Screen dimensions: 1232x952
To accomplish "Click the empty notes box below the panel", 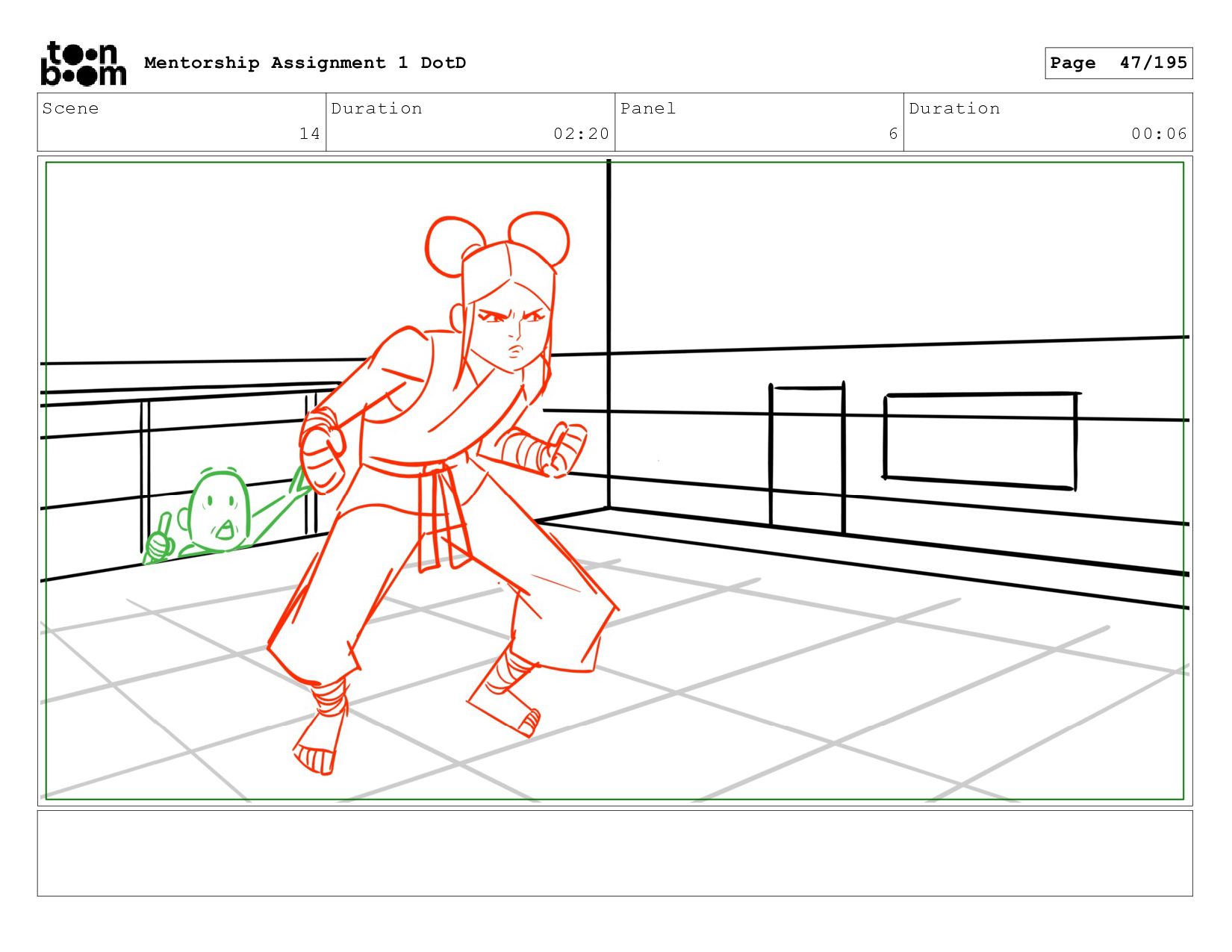I will pos(615,853).
